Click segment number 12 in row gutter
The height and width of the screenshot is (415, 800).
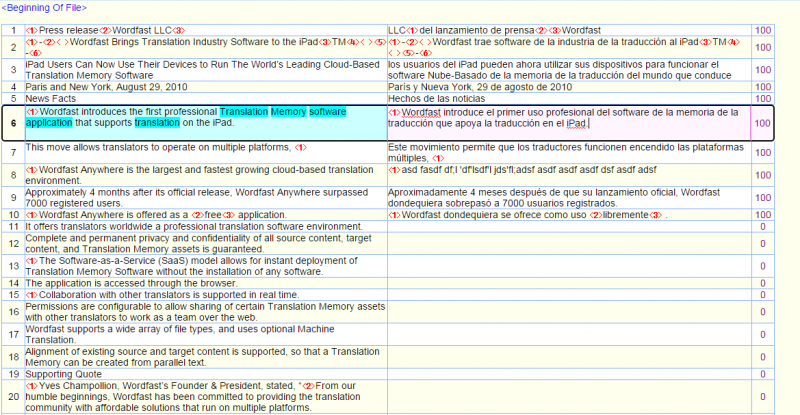click(13, 243)
